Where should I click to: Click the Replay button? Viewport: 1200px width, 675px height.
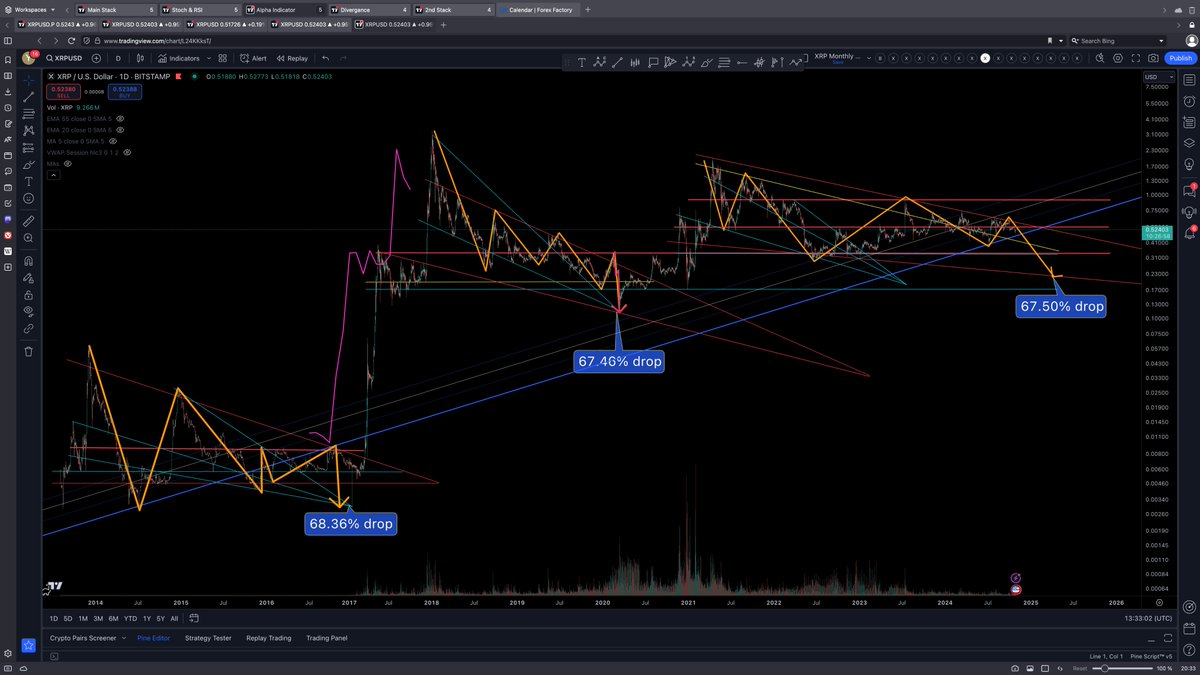coord(292,58)
